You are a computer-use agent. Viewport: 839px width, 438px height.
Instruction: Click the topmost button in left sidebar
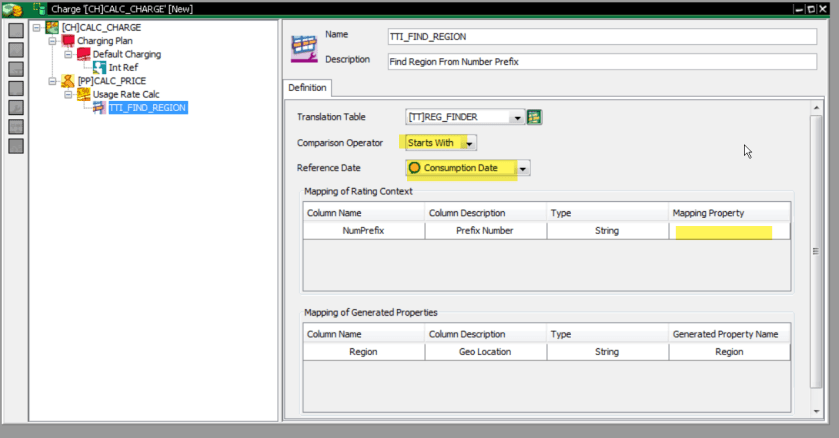[x=16, y=29]
